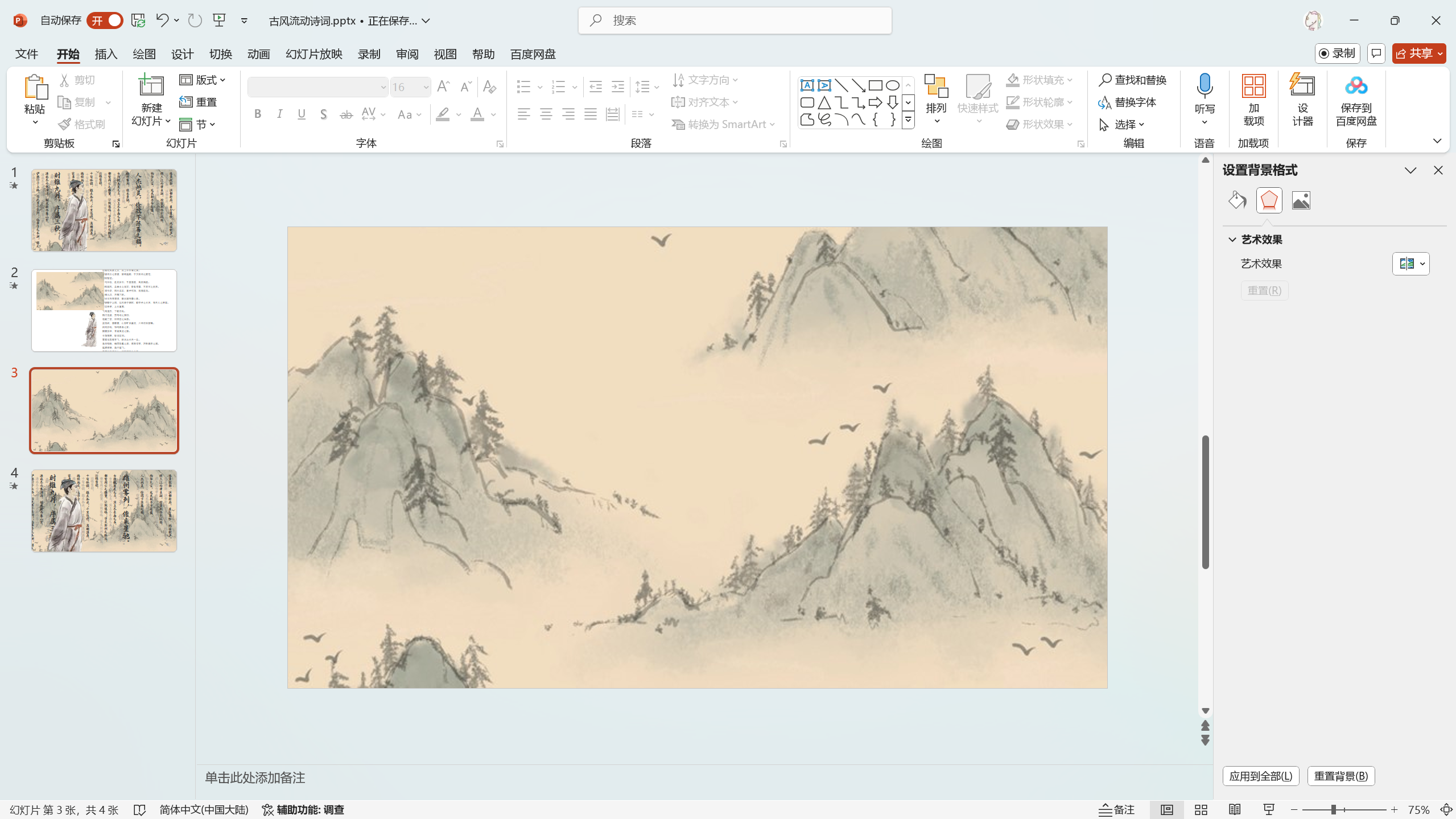The width and height of the screenshot is (1456, 819).
Task: Click the Effects pentagon tab icon
Action: click(1269, 200)
